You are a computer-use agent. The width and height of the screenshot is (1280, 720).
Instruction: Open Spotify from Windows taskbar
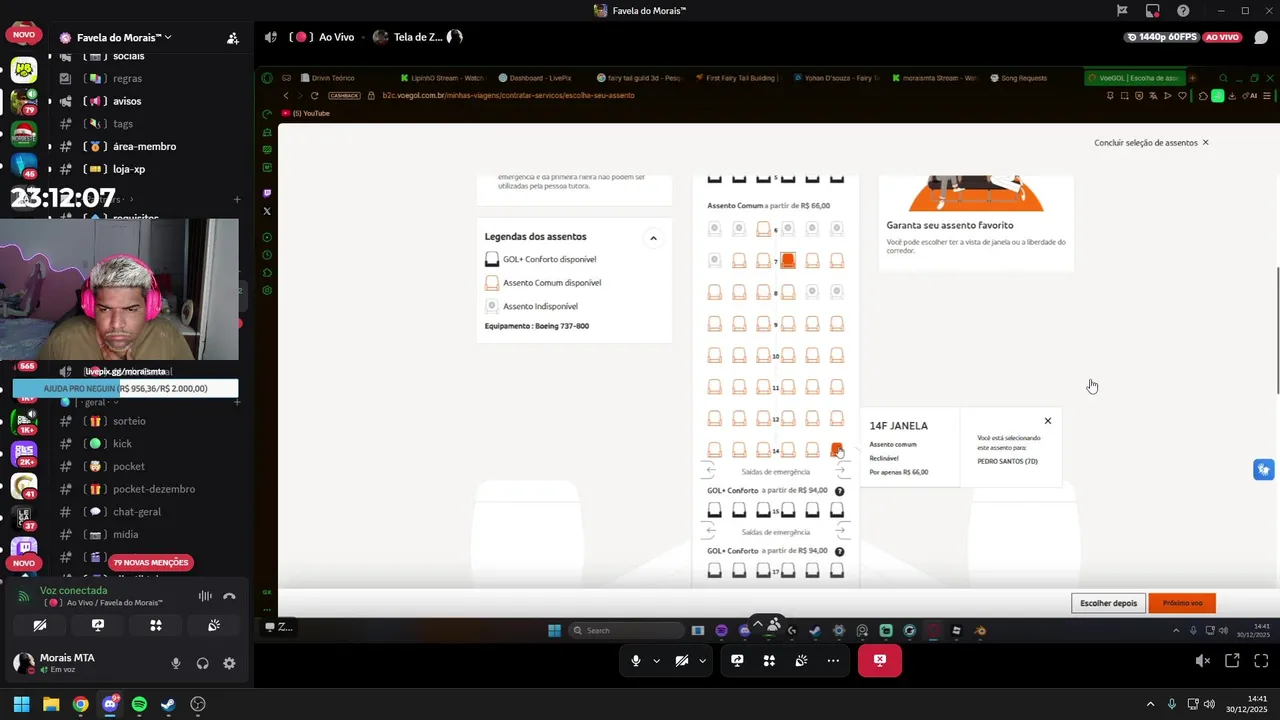coord(139,704)
